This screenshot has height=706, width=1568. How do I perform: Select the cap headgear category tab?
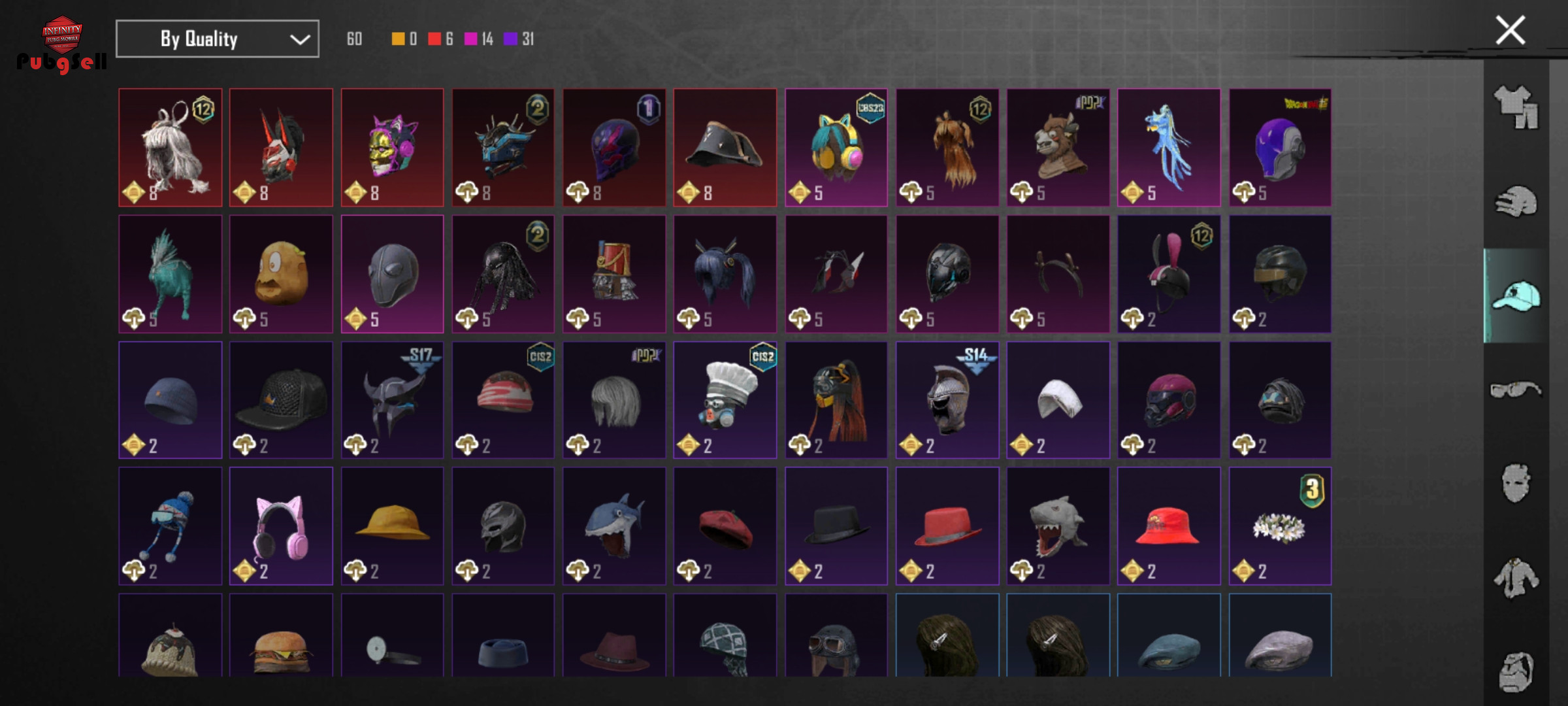click(1516, 295)
